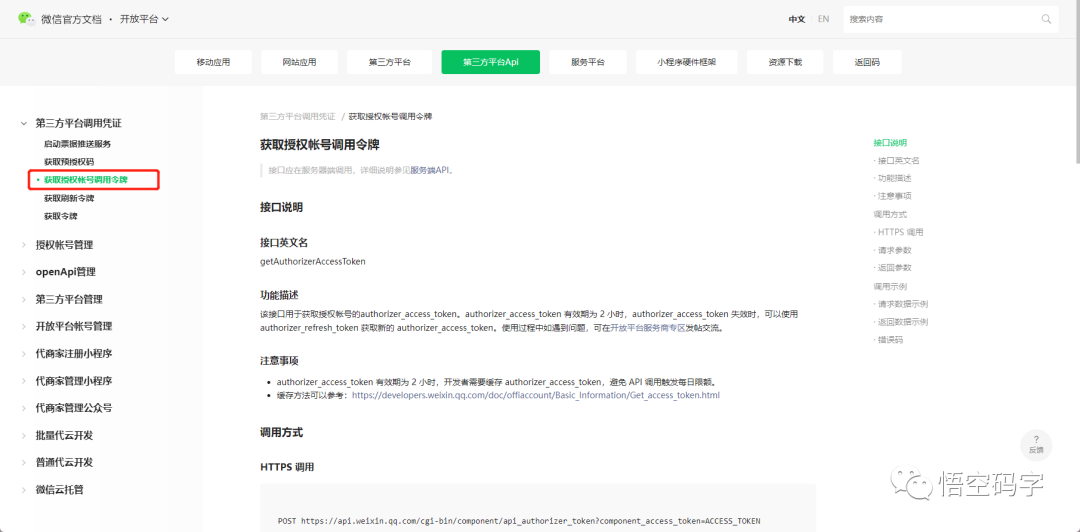Jump to 返回数据示例 in the outline
This screenshot has width=1080, height=532.
pos(902,322)
